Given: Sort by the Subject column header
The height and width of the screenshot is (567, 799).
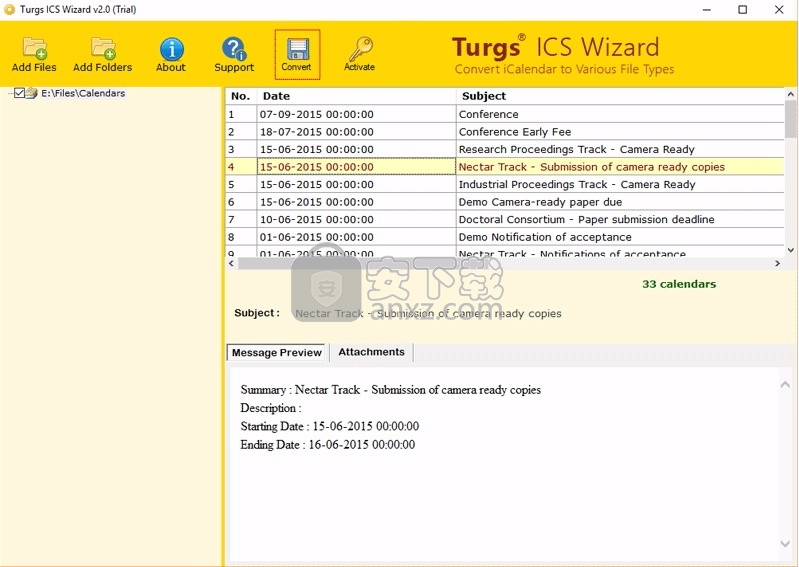Looking at the screenshot, I should (620, 96).
